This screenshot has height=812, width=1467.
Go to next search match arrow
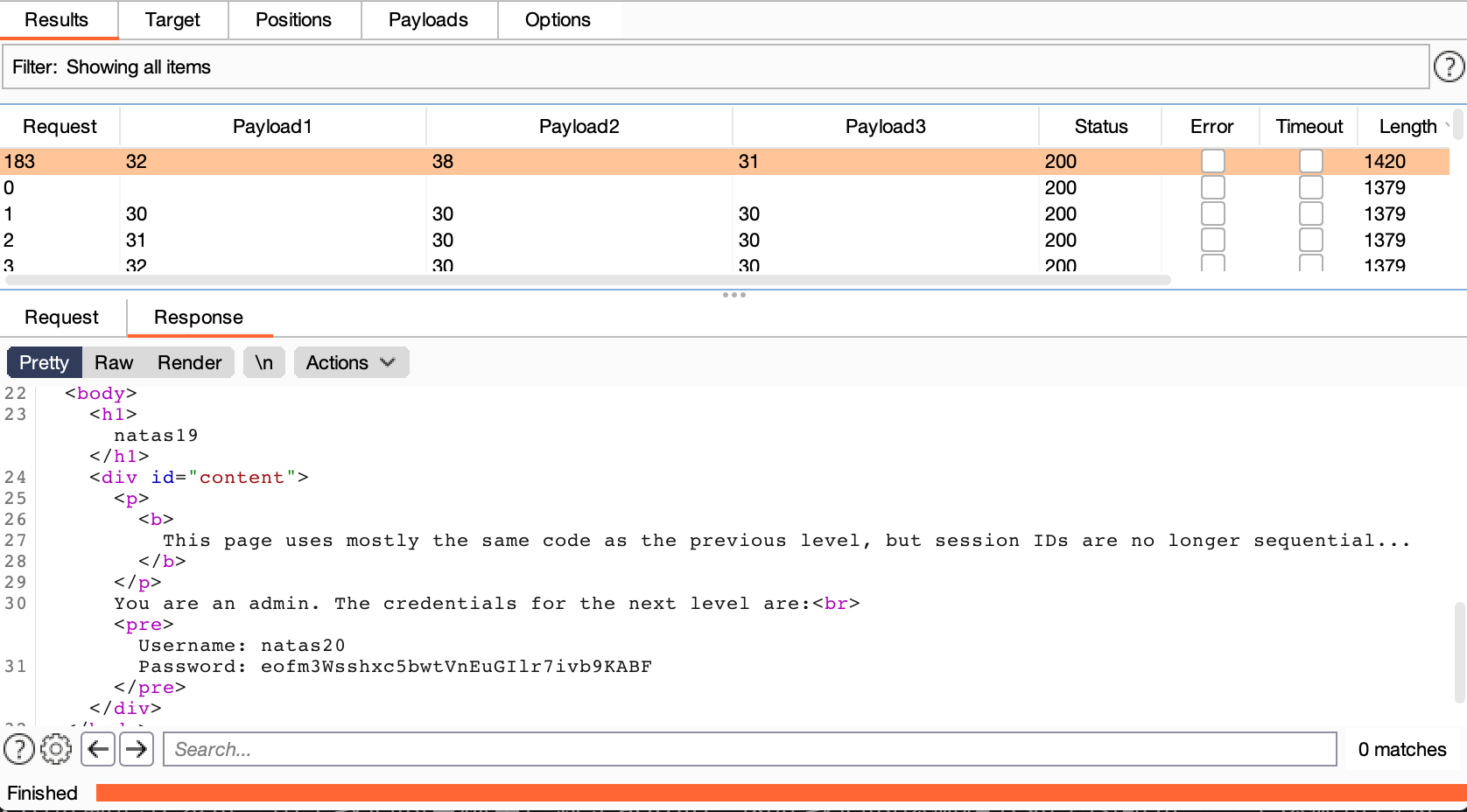click(x=137, y=749)
